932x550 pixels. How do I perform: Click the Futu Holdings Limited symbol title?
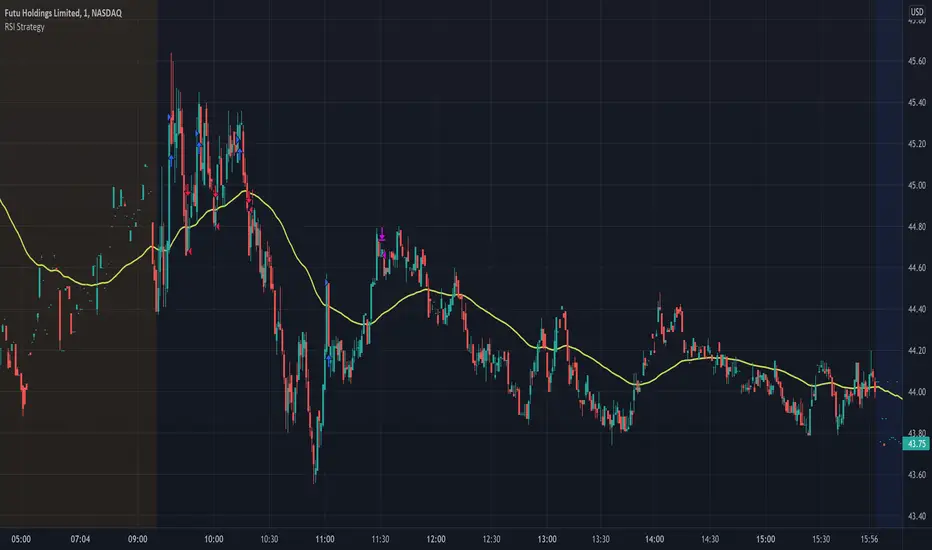(63, 12)
